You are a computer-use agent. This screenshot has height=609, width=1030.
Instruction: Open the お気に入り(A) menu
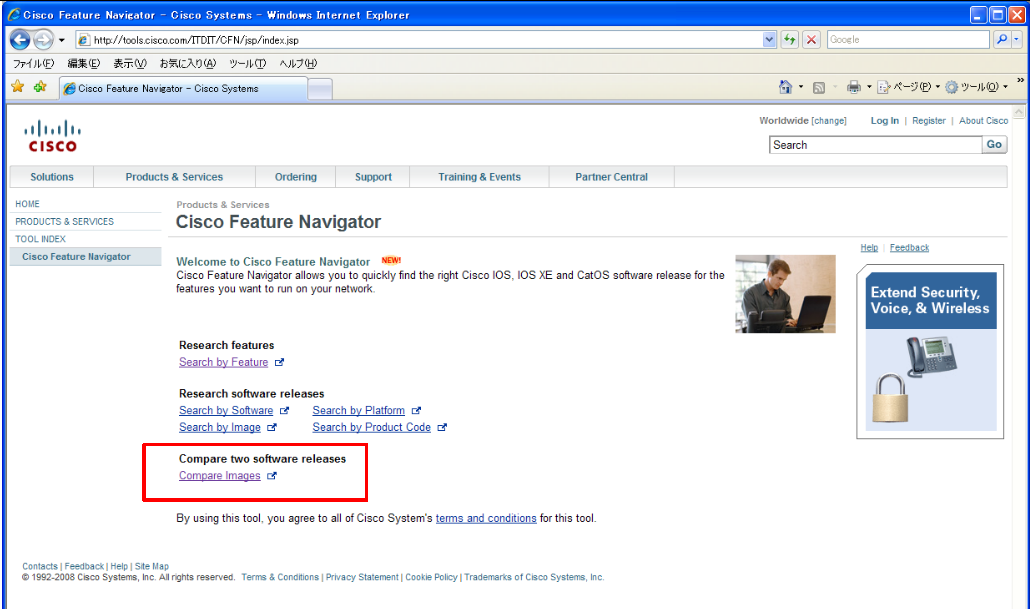(x=187, y=63)
